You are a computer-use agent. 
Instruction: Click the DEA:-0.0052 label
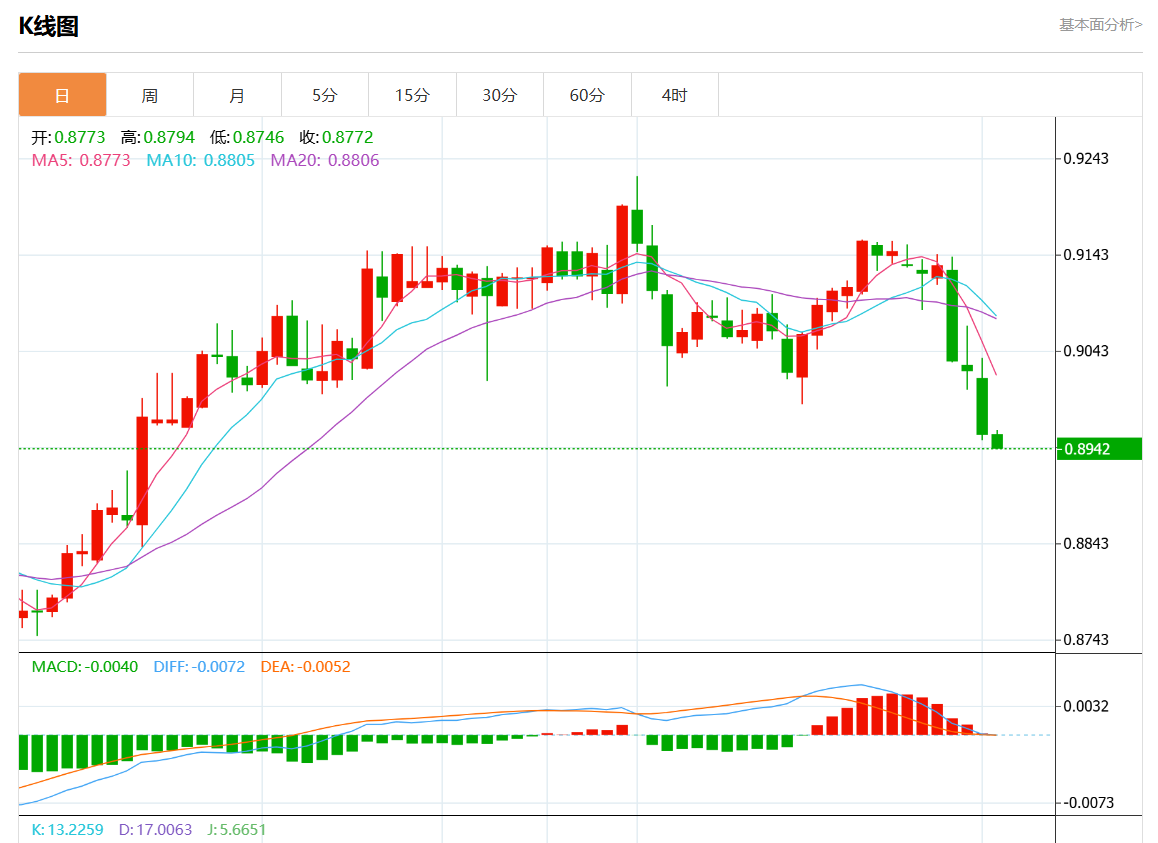[306, 666]
